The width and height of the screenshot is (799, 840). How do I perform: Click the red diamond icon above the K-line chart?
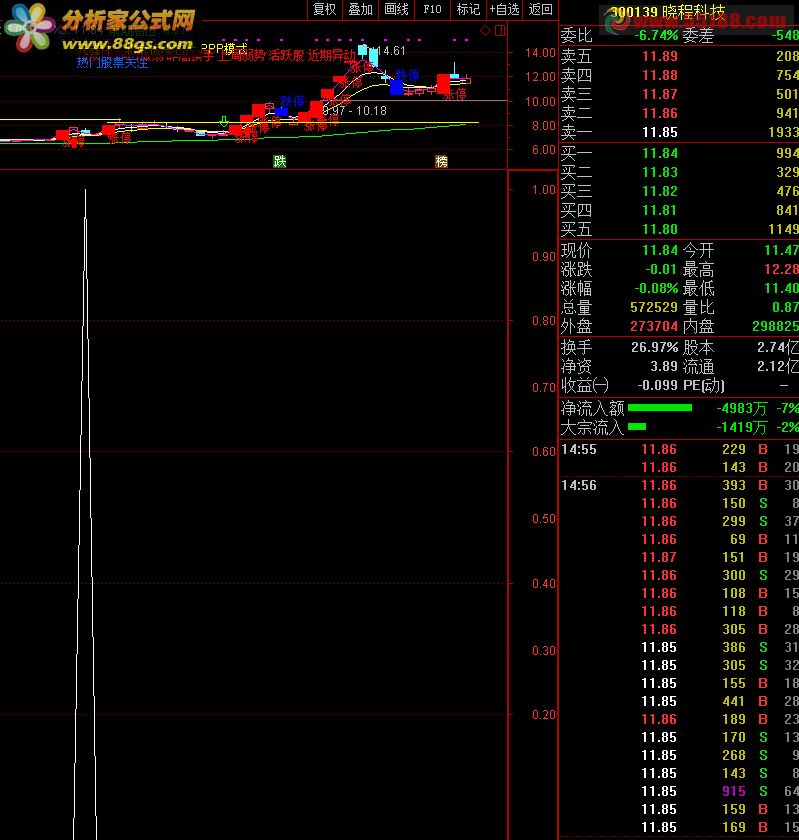click(486, 31)
